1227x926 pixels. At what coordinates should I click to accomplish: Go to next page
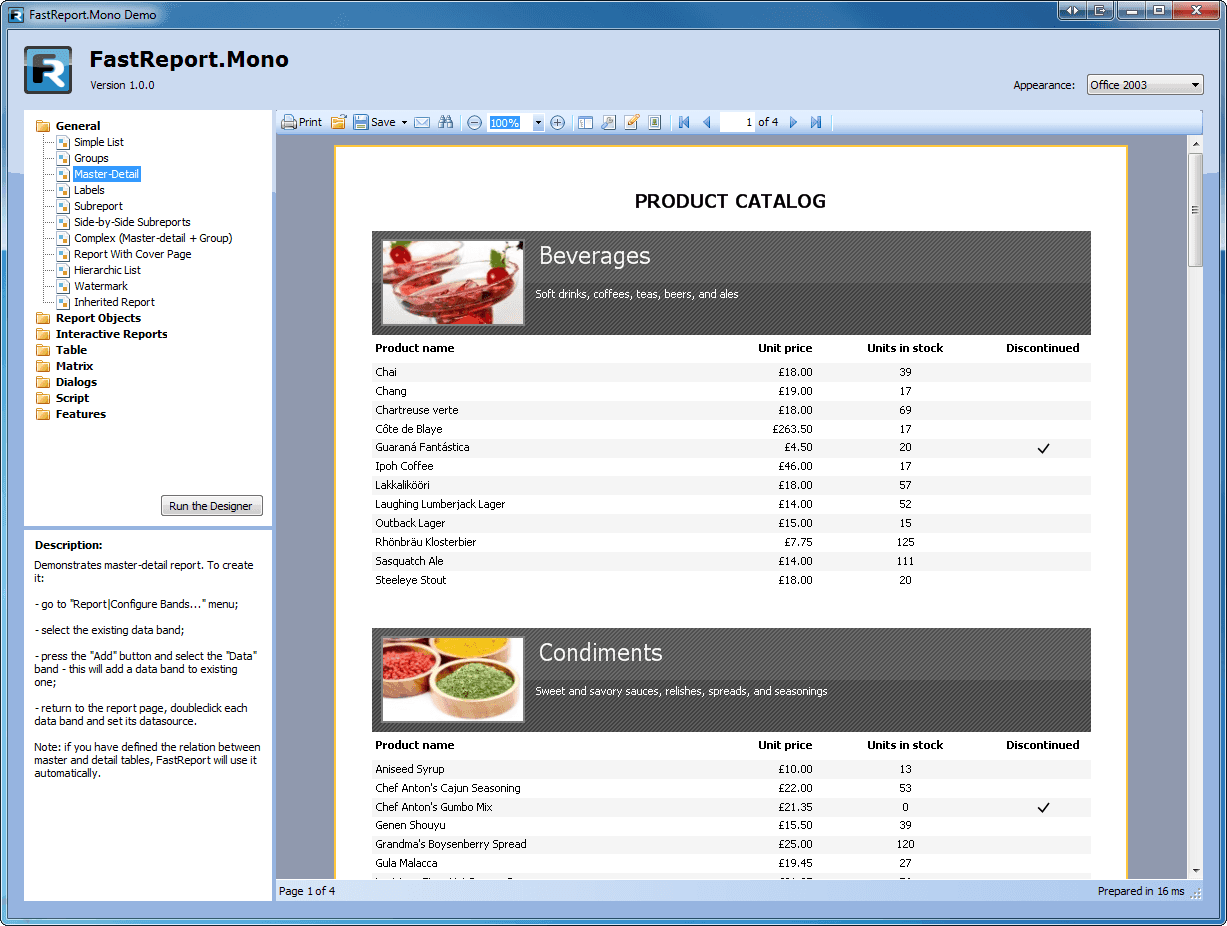point(794,122)
